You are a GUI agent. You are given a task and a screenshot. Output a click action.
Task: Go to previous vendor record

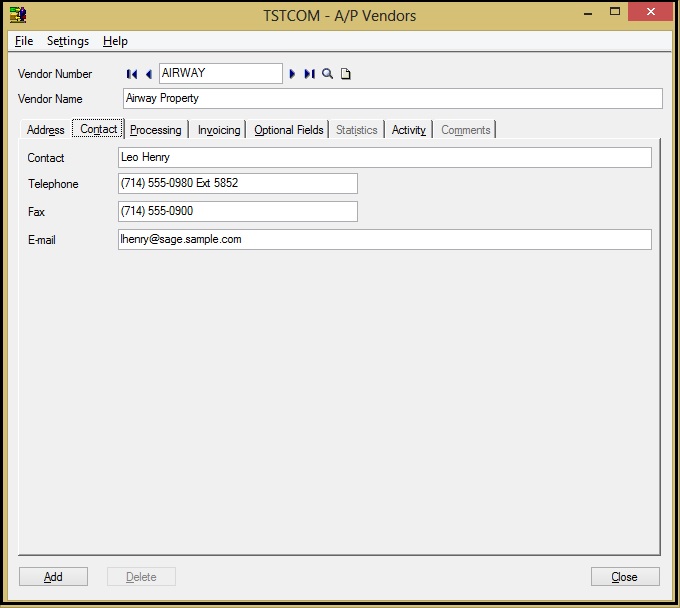148,74
